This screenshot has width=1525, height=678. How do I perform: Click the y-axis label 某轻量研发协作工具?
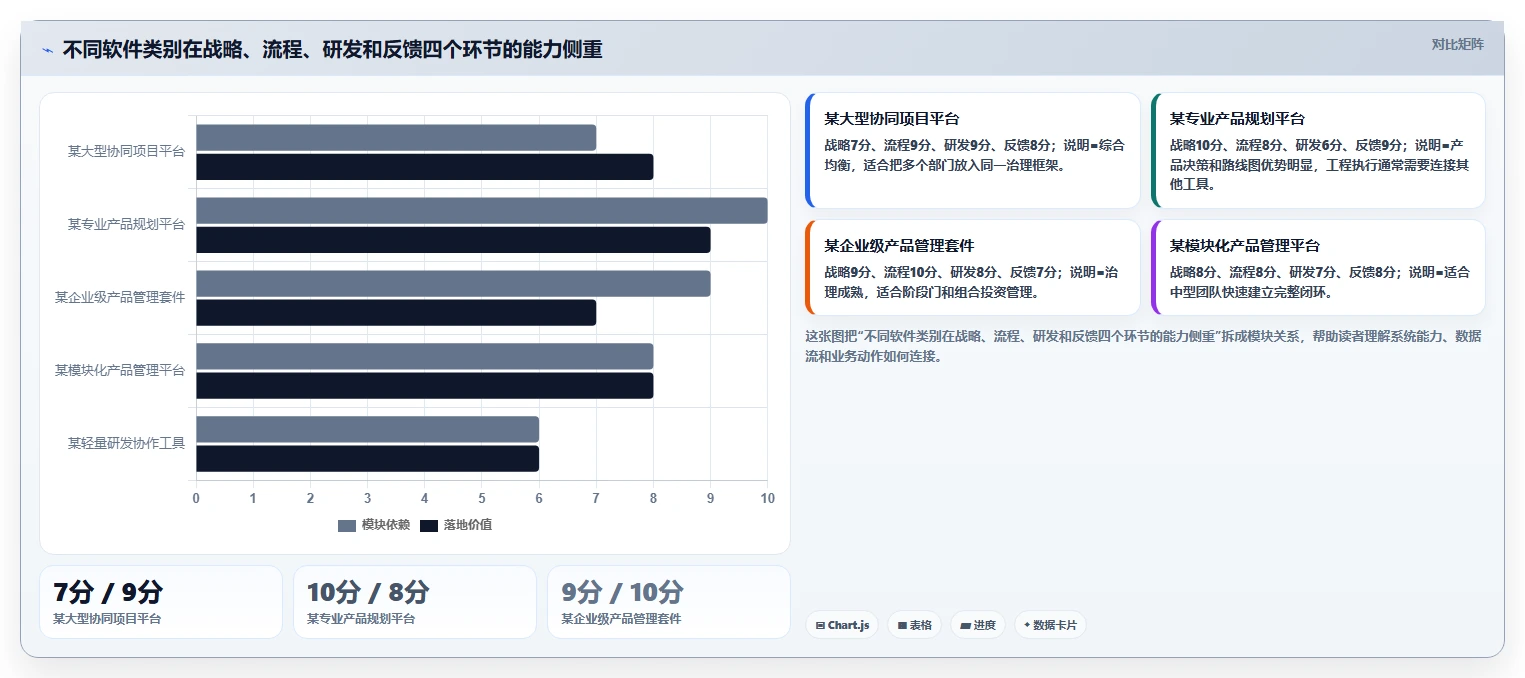(x=126, y=444)
